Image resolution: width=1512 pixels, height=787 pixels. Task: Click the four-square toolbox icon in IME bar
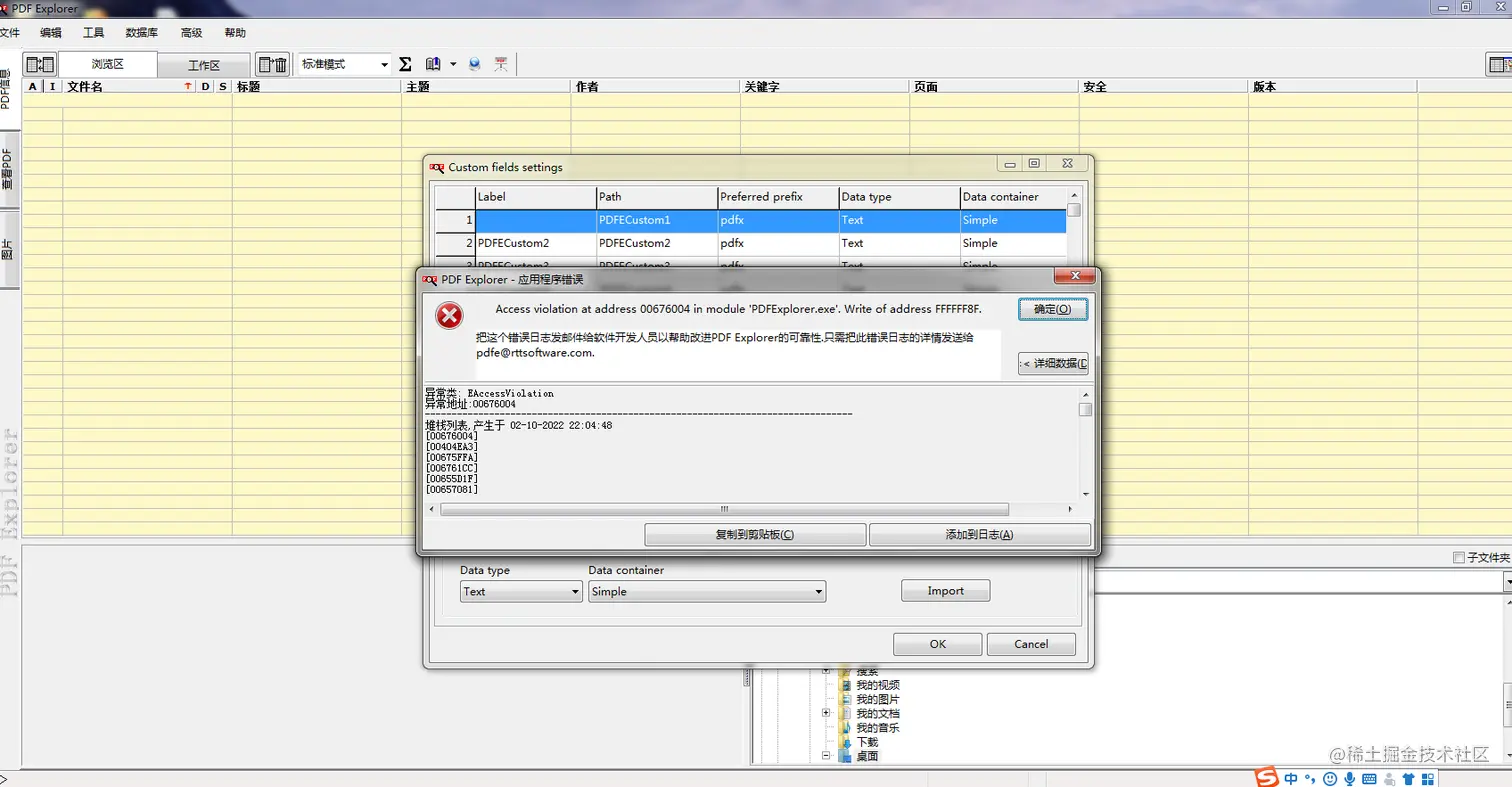click(1428, 778)
